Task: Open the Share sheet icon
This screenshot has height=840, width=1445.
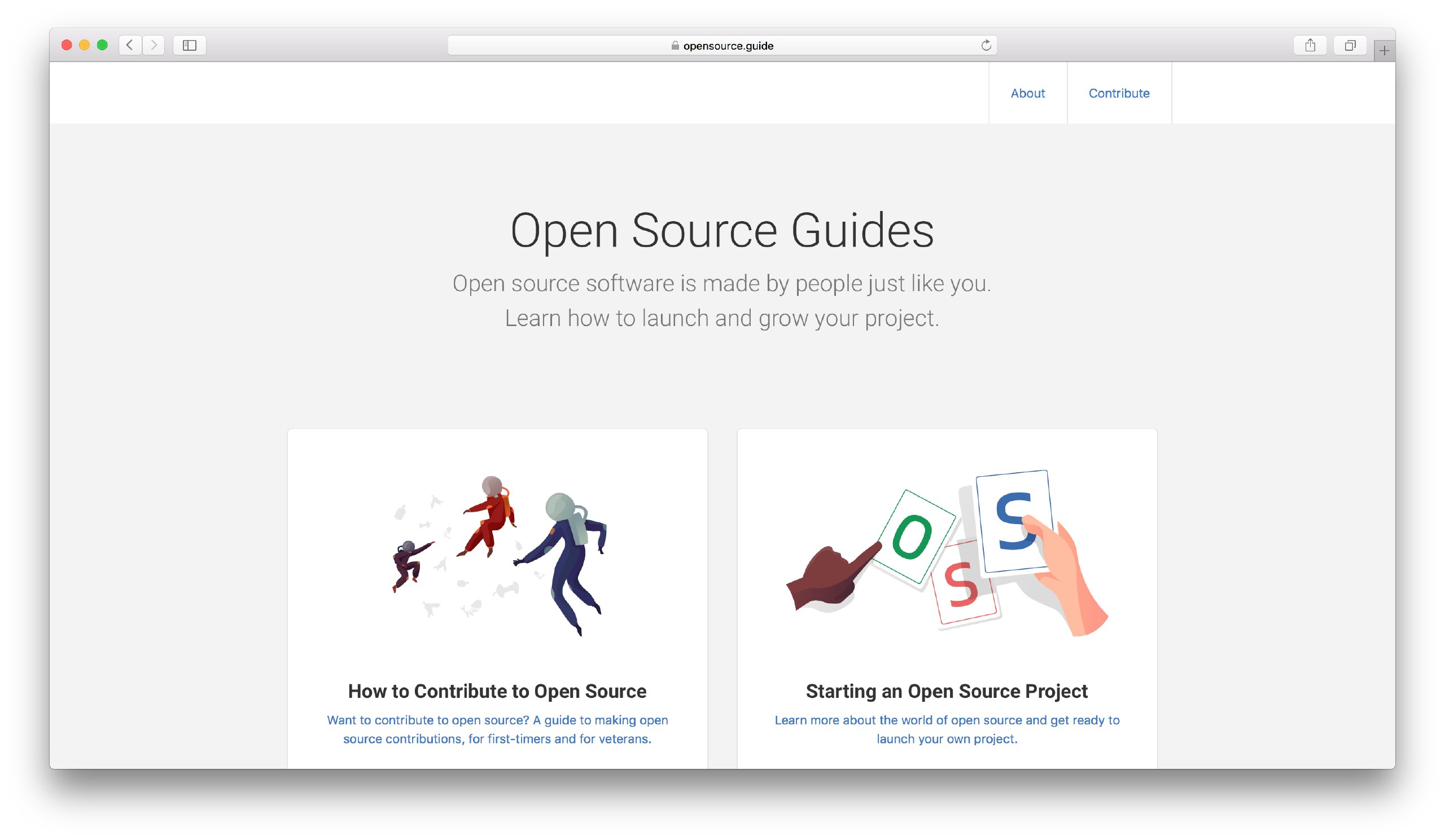Action: pos(1310,45)
